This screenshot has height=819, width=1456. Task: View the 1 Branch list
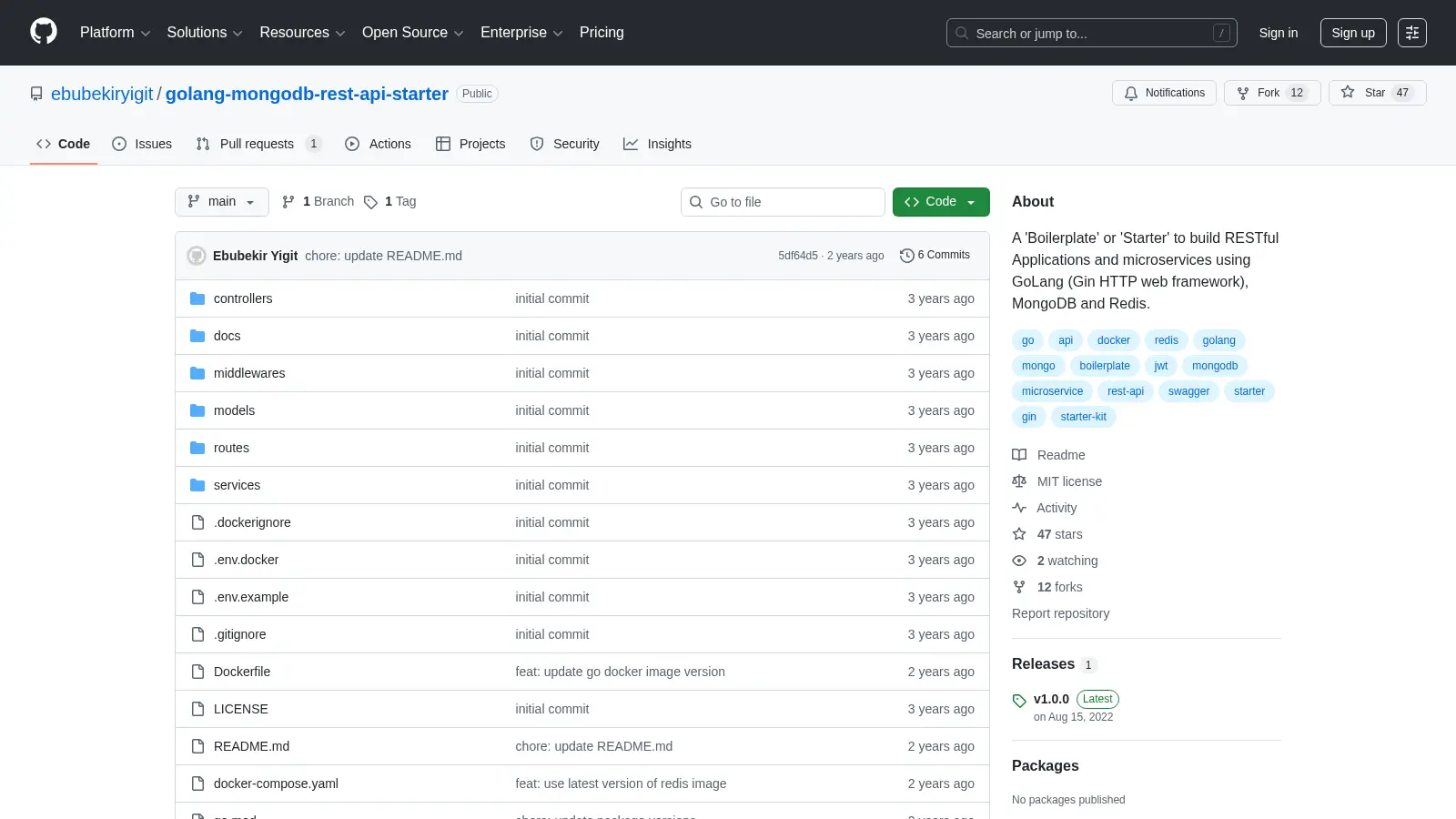318,202
